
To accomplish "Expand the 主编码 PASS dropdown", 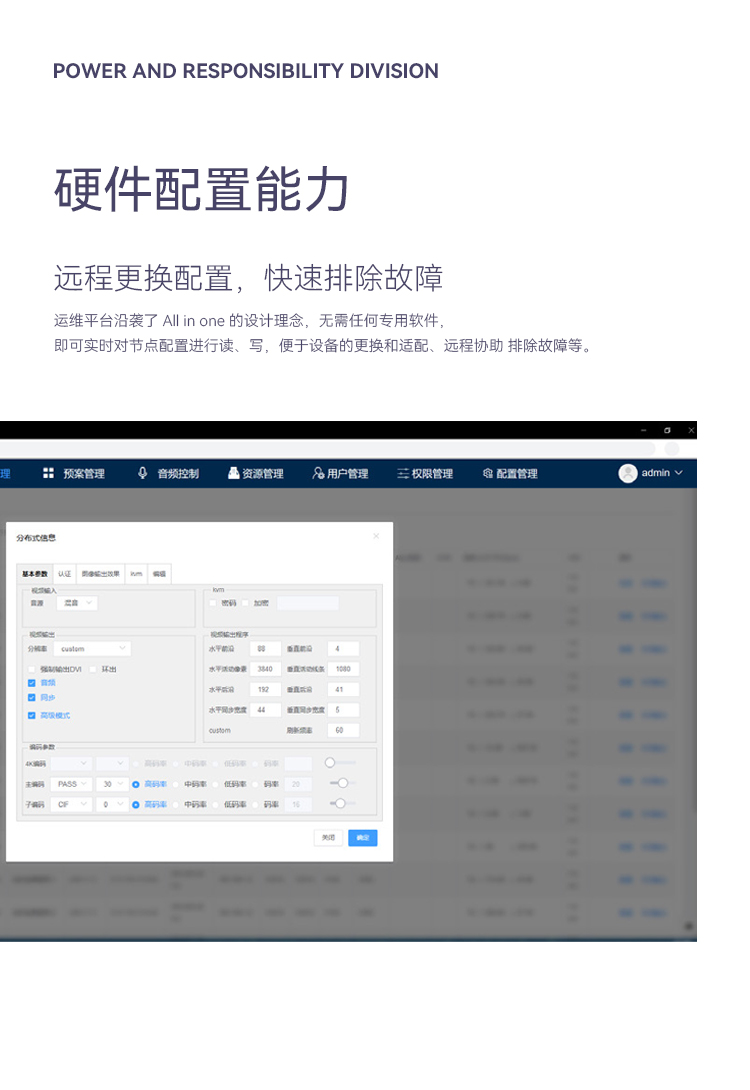I will pyautogui.click(x=73, y=784).
